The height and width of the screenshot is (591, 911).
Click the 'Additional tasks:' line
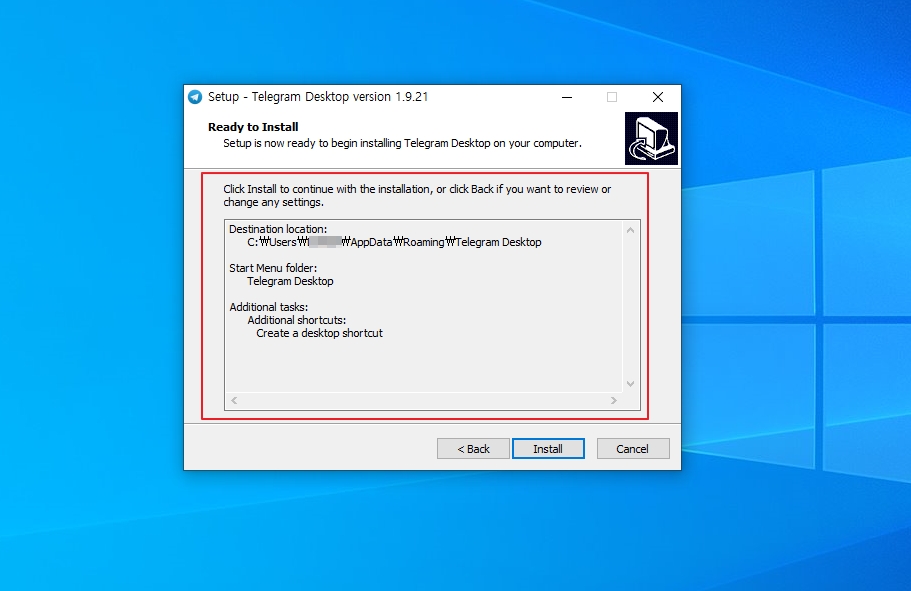pos(268,307)
